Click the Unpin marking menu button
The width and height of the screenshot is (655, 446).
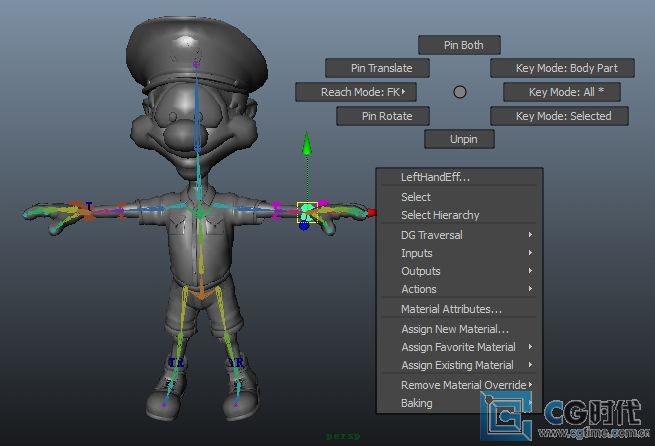460,139
